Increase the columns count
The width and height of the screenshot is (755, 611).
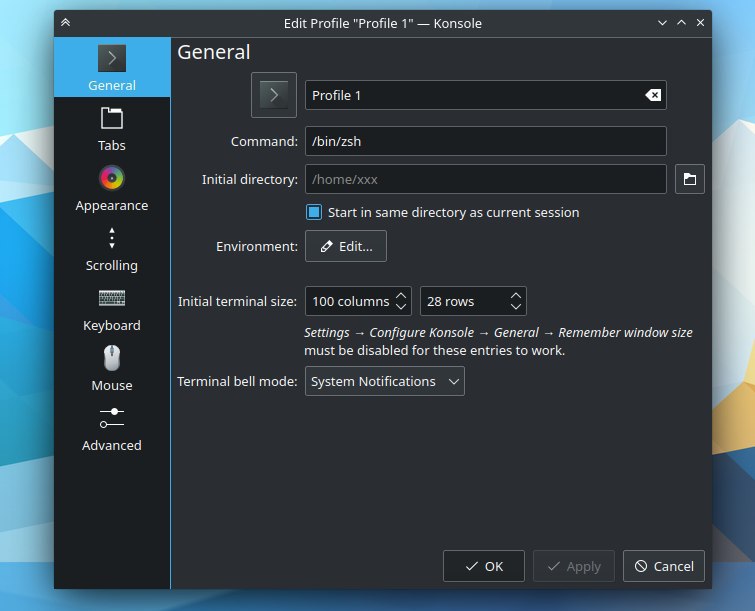401,296
